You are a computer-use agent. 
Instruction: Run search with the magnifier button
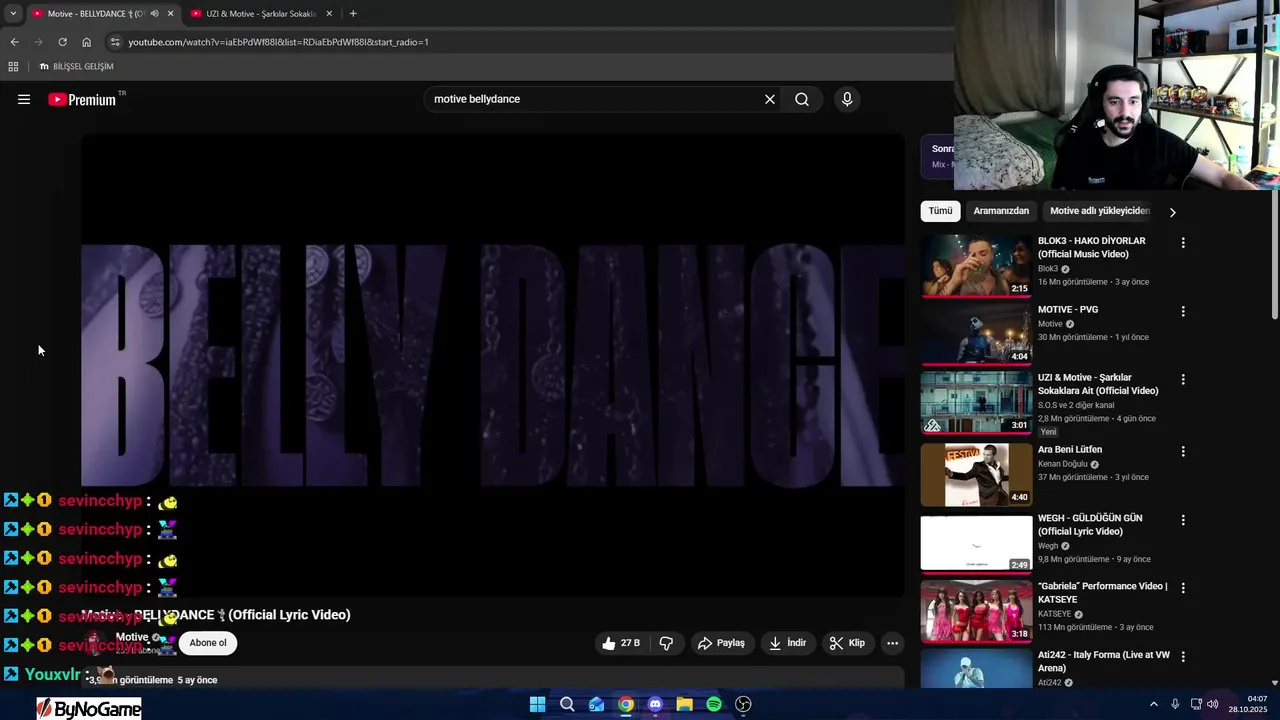[802, 99]
